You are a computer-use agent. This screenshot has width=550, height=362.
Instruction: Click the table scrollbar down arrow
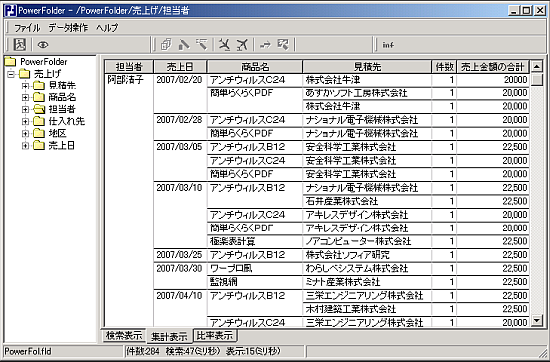[x=537, y=320]
